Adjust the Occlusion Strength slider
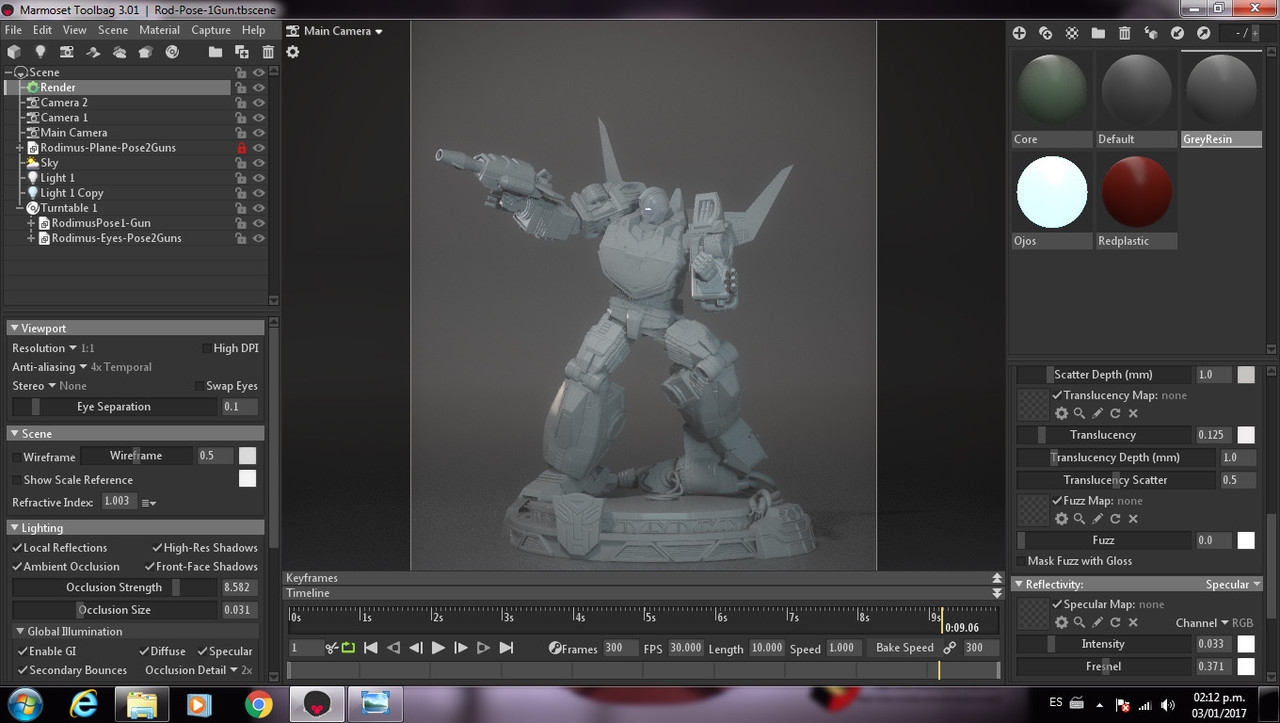1280x723 pixels. coord(114,588)
